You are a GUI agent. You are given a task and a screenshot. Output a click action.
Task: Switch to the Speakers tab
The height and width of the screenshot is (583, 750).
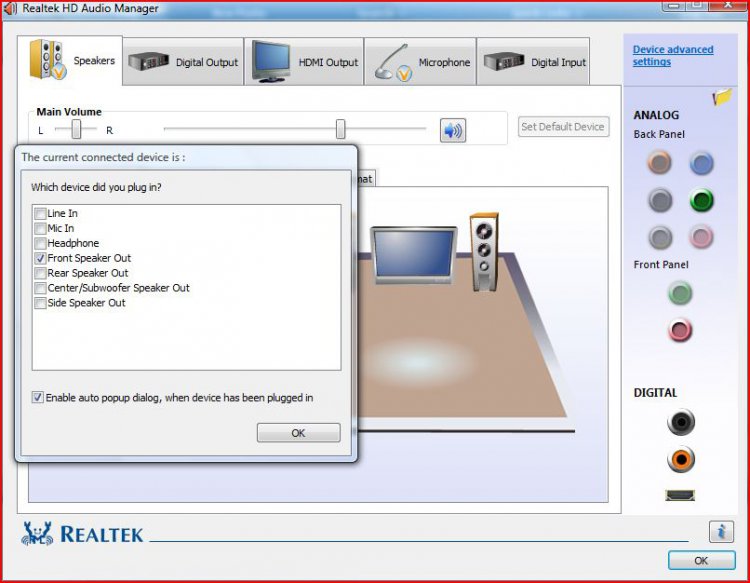click(70, 60)
